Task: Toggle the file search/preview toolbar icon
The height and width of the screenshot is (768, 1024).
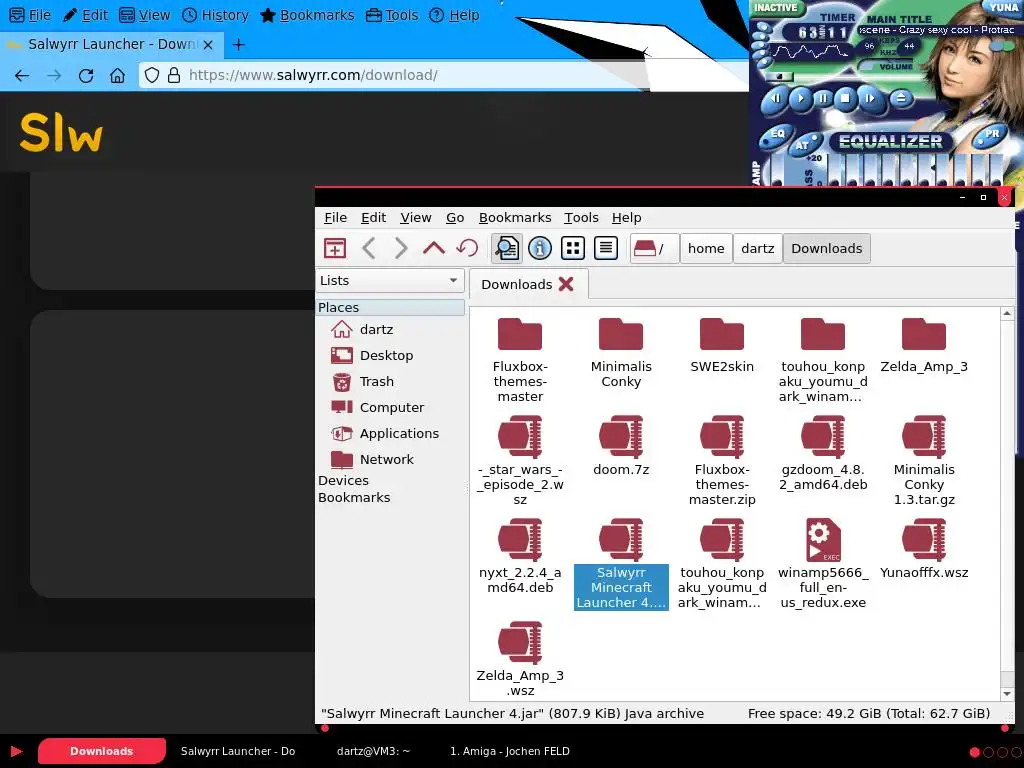Action: [507, 248]
